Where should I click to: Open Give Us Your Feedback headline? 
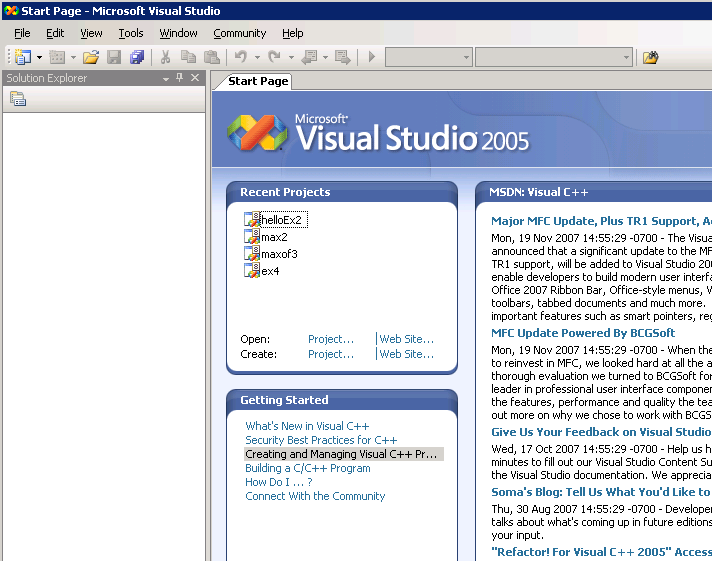pyautogui.click(x=601, y=432)
